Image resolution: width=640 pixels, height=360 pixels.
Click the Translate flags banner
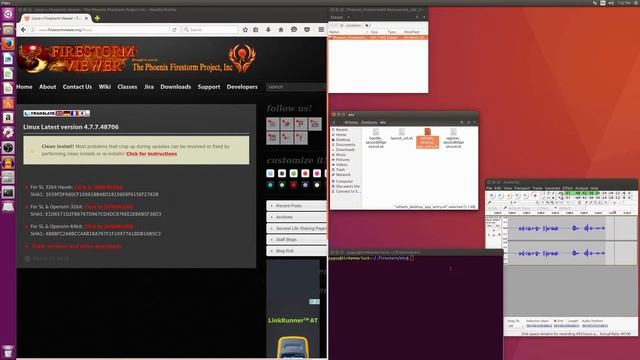(56, 113)
